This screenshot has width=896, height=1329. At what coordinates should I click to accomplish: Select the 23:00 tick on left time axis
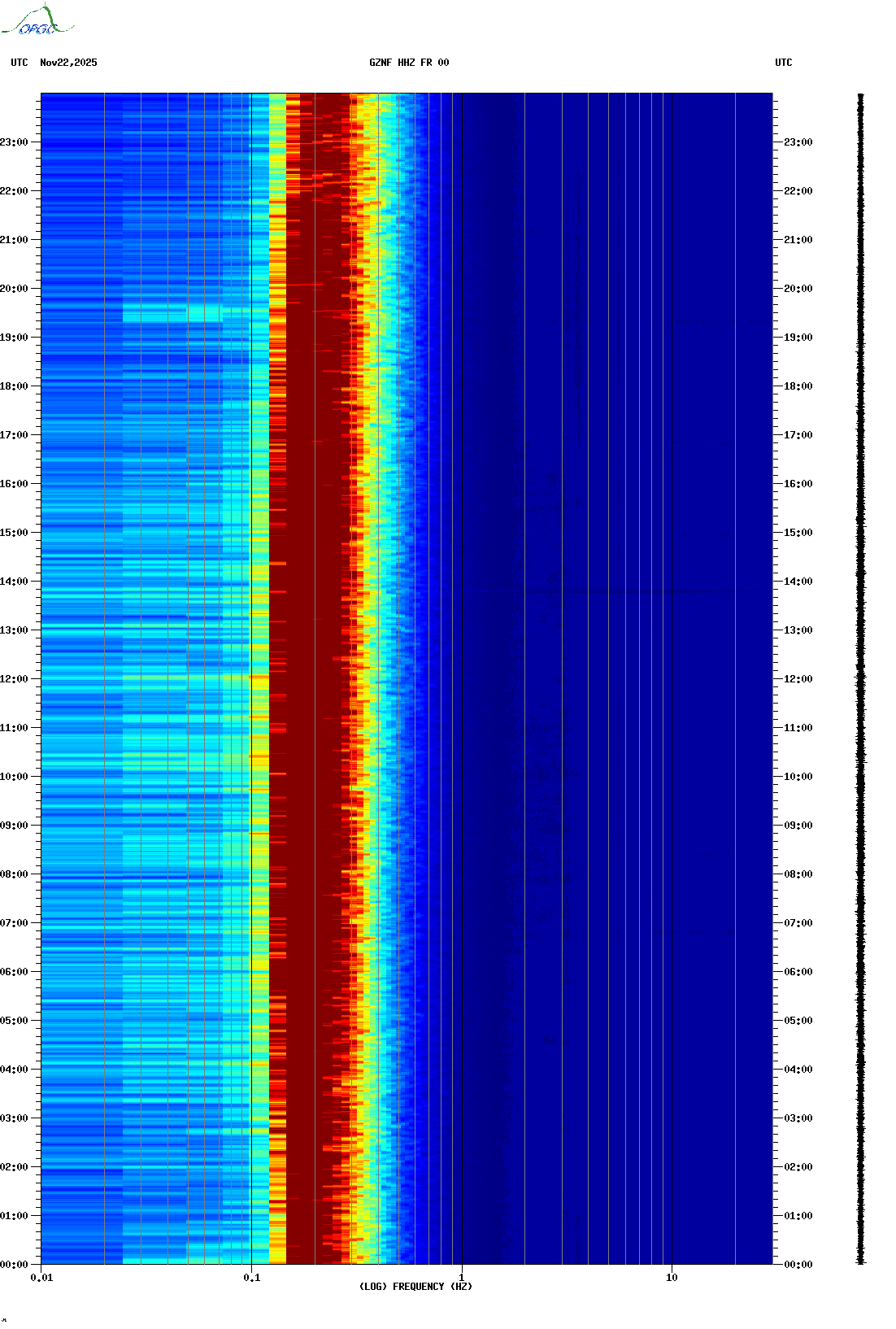pyautogui.click(x=15, y=142)
